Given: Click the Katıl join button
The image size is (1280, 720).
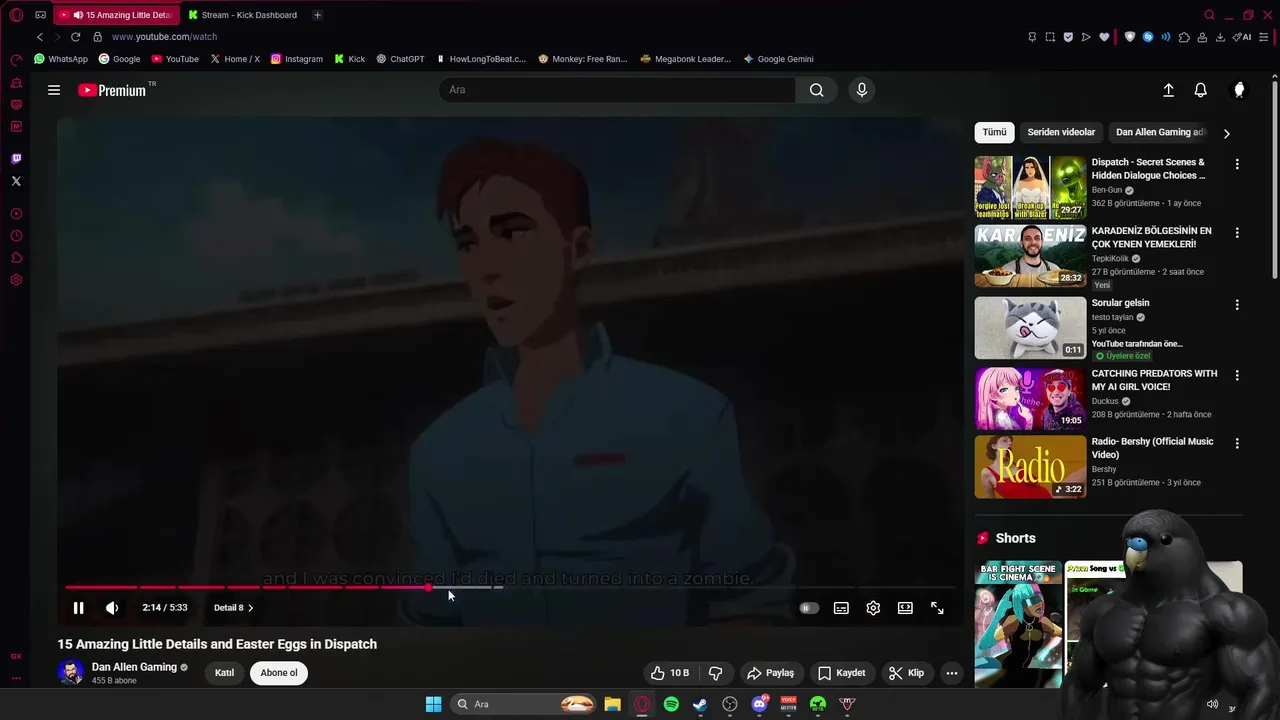Looking at the screenshot, I should coord(225,673).
